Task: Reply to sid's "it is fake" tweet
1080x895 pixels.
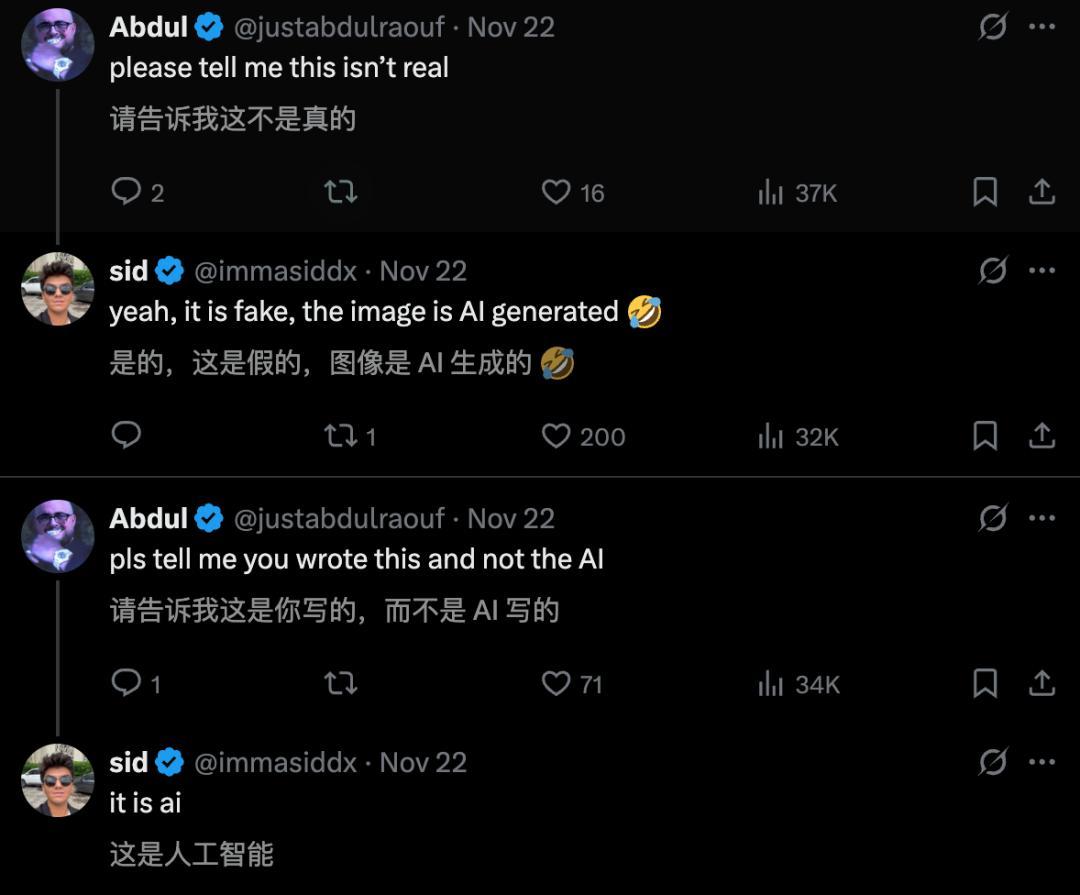Action: 126,434
